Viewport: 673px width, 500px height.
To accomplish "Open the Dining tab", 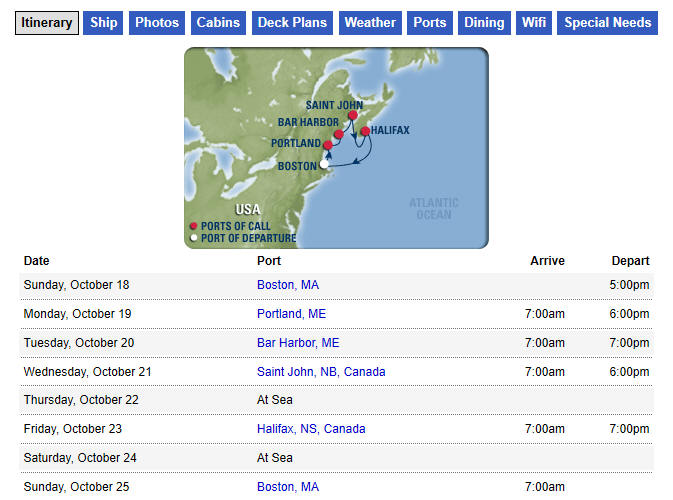I will [484, 23].
